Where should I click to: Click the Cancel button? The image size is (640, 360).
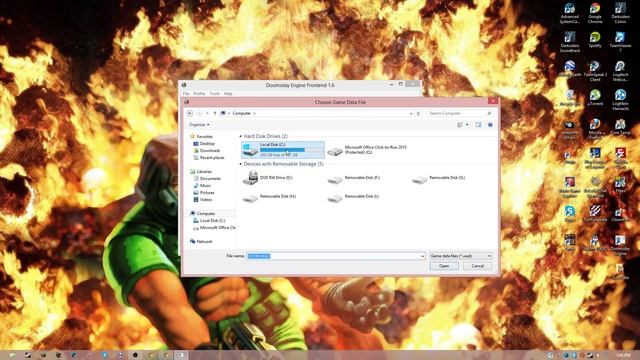(x=478, y=266)
